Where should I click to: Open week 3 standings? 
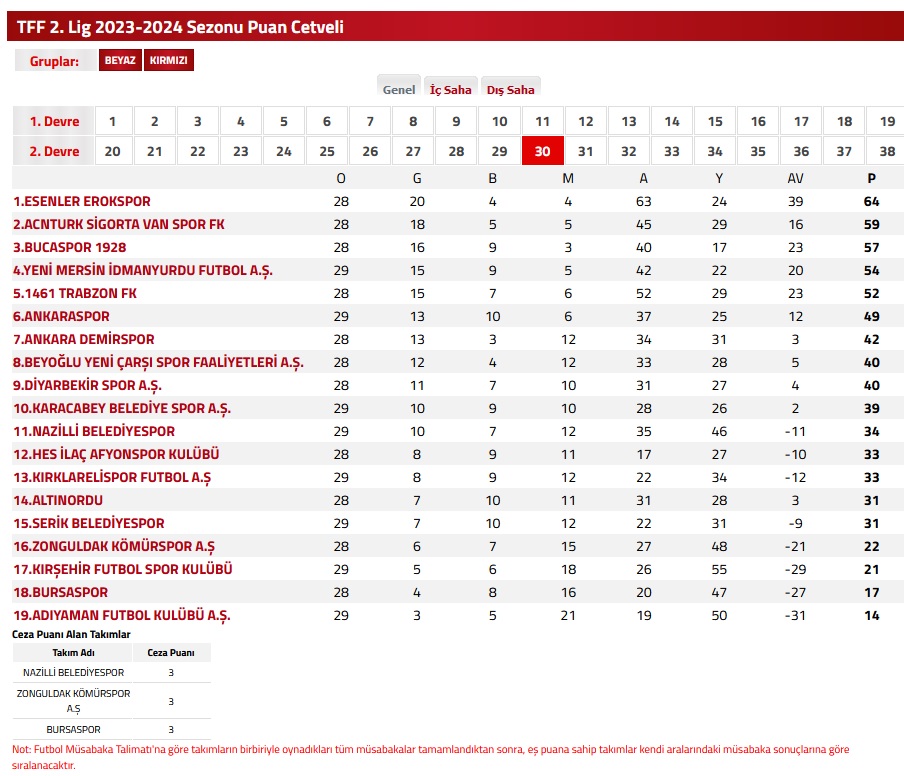[x=198, y=121]
